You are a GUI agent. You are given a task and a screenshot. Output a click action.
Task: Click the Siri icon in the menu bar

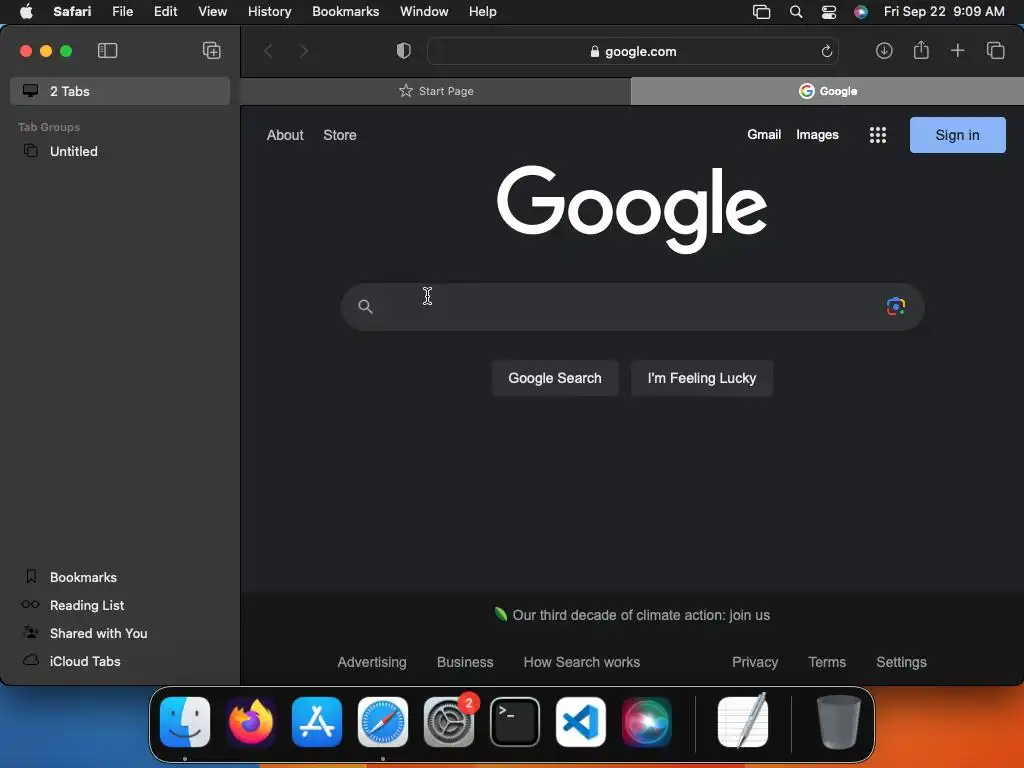tap(861, 12)
